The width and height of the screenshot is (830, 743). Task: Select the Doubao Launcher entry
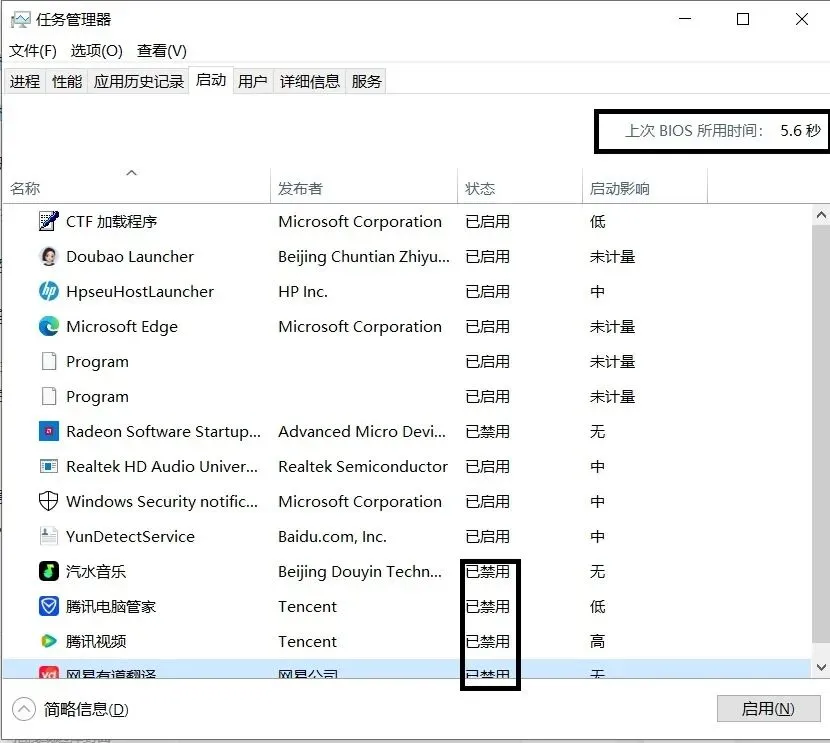[130, 256]
